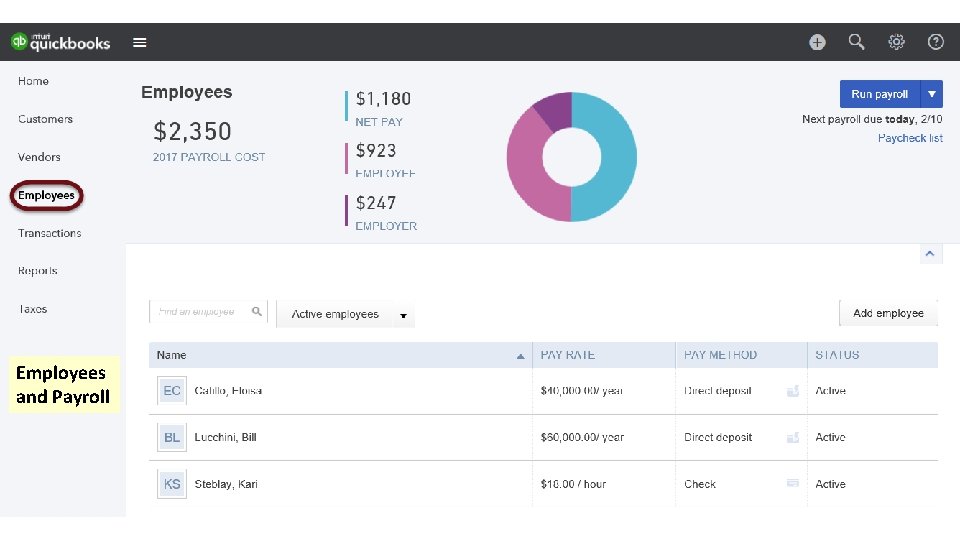The width and height of the screenshot is (960, 540).
Task: Open the Active employees filter dropdown
Action: coord(346,315)
